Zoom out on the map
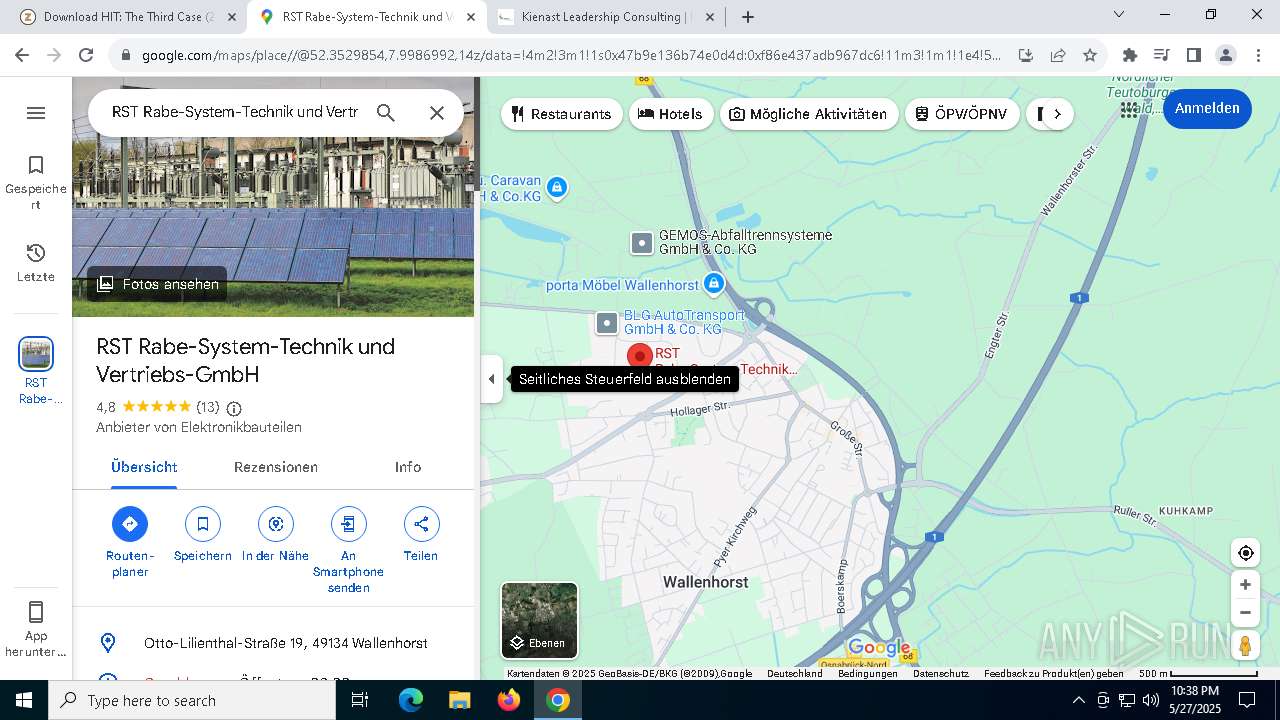1280x720 pixels. 1245,613
